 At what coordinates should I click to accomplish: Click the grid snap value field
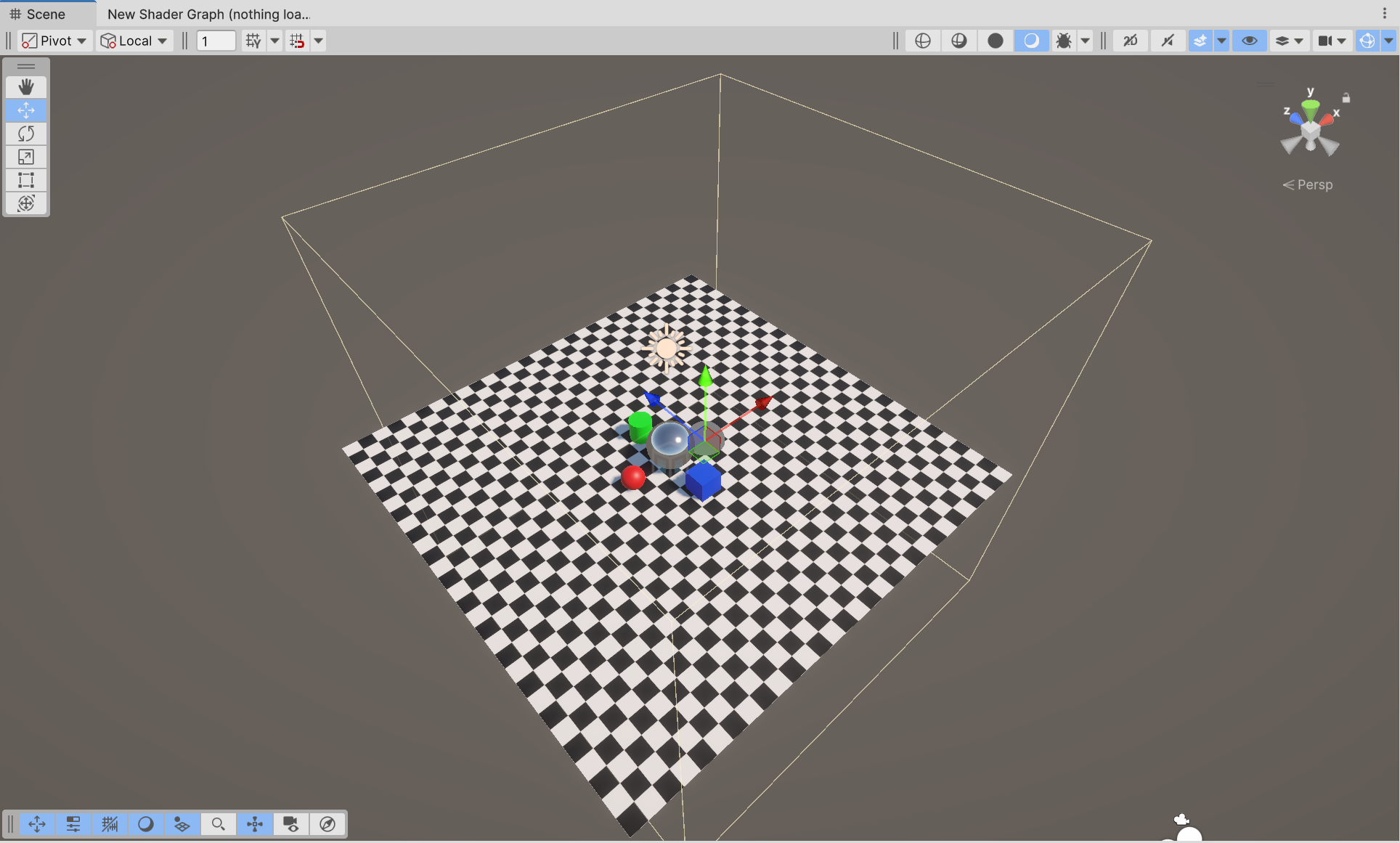216,41
